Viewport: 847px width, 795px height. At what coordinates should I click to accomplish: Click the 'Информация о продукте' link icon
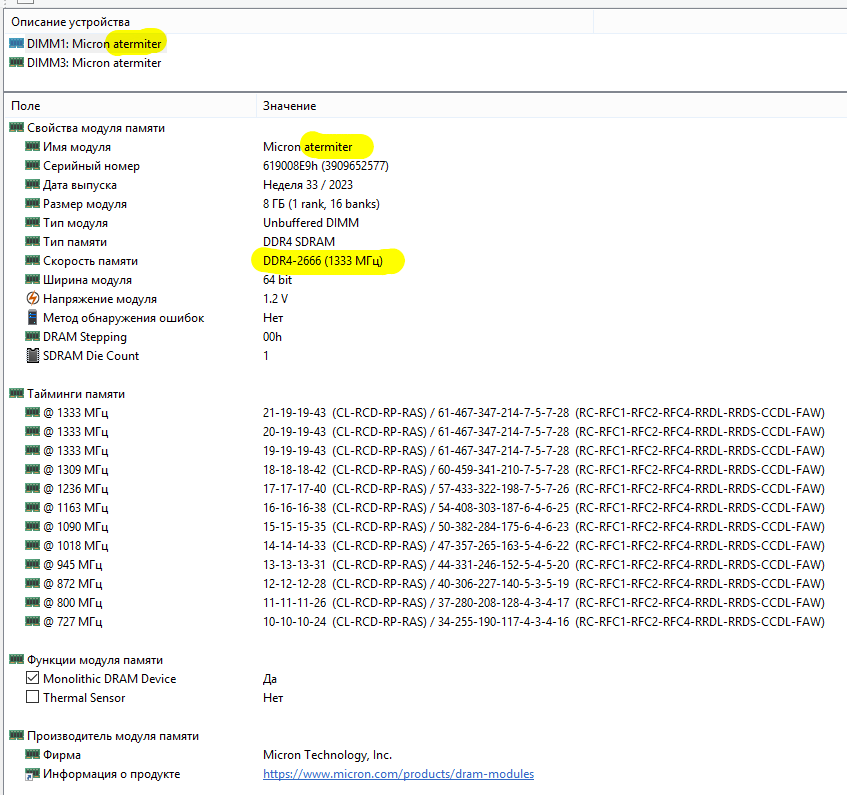(x=32, y=774)
